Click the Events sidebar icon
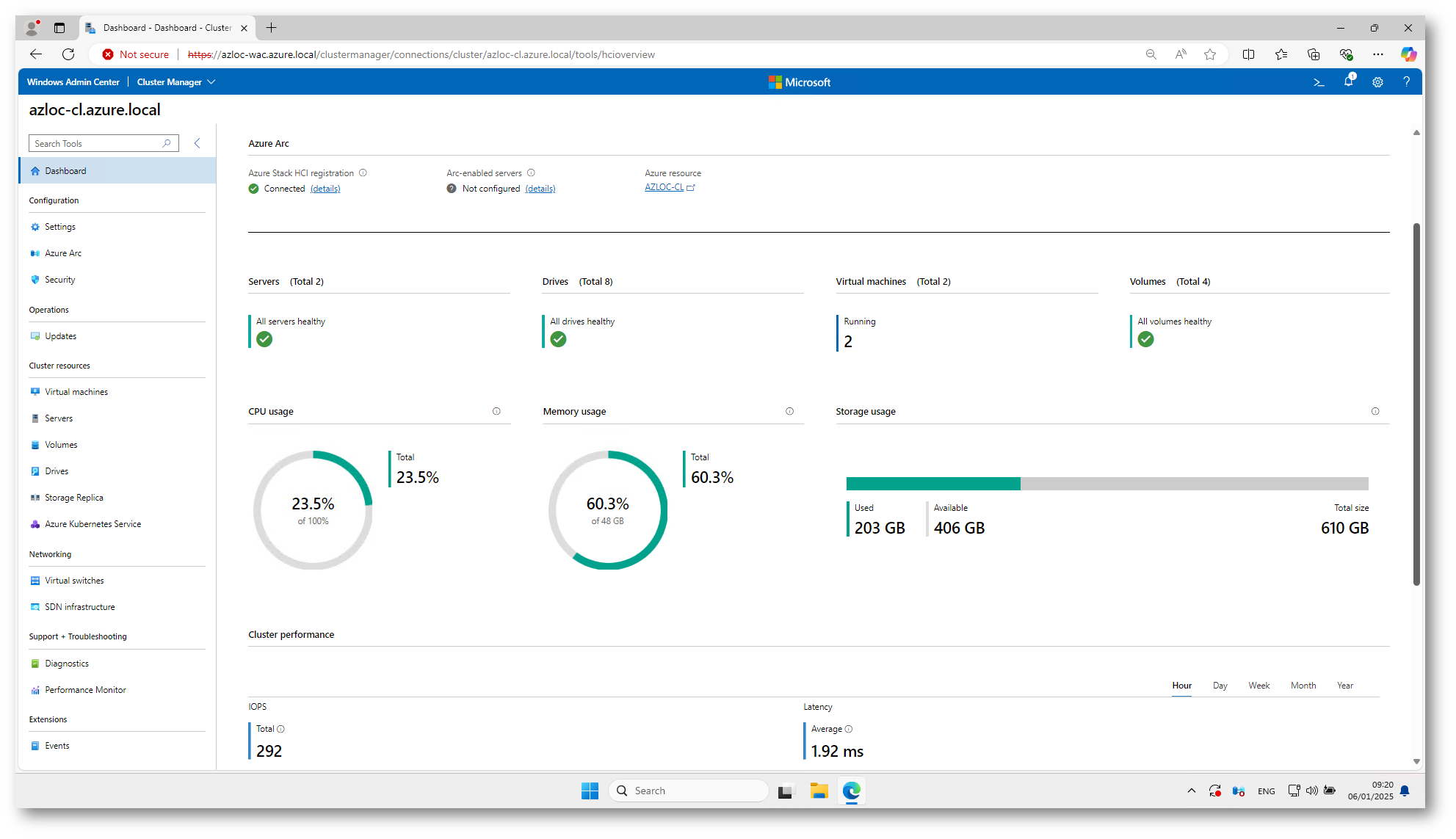The width and height of the screenshot is (1456, 839). pyautogui.click(x=35, y=746)
